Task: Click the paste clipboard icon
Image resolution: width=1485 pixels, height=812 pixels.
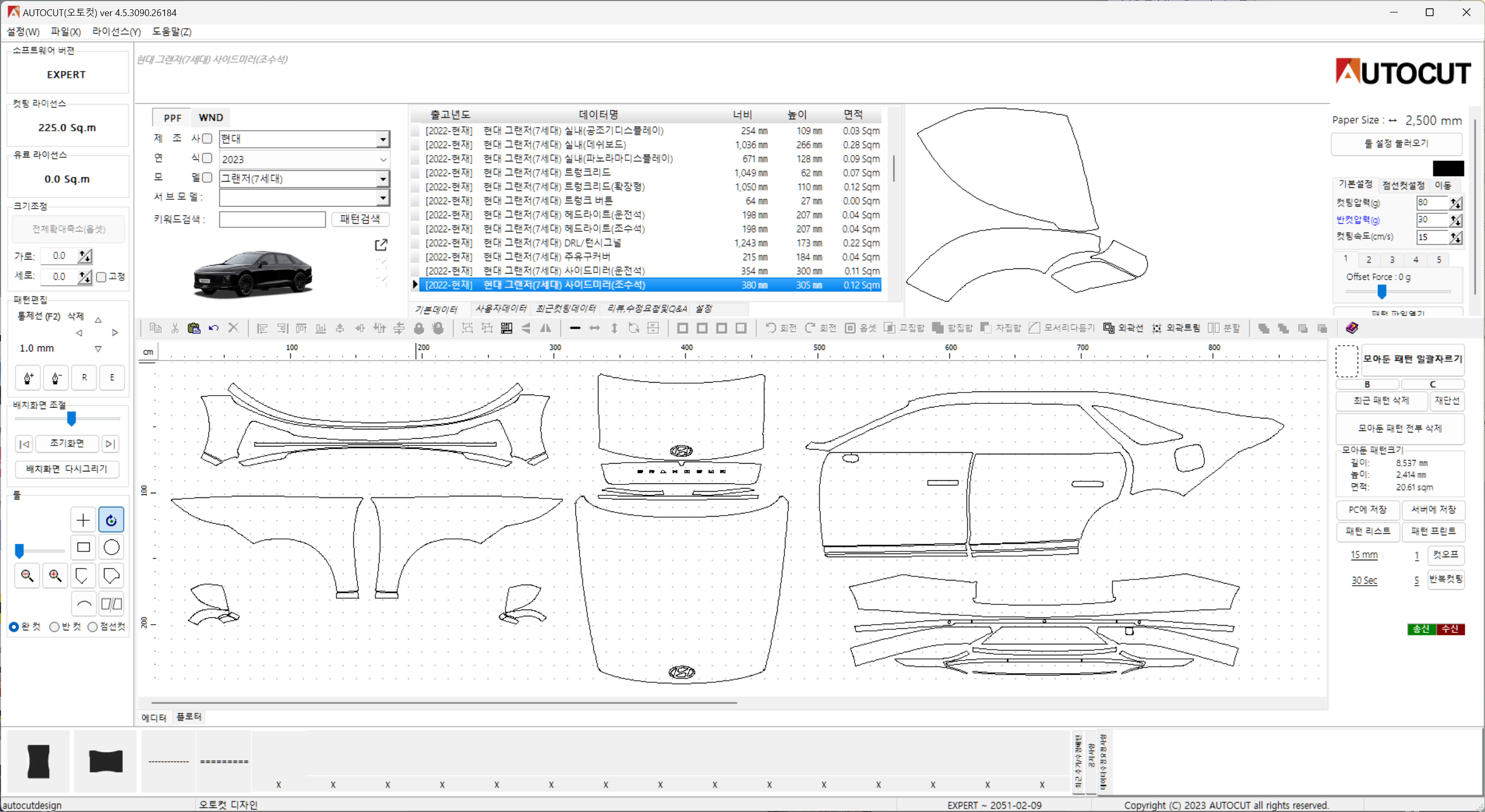Action: (x=194, y=328)
